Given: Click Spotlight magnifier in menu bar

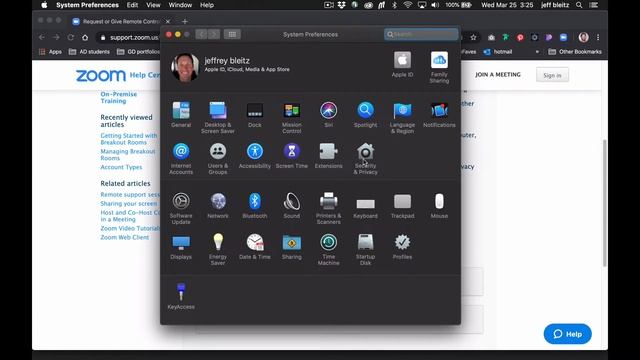Looking at the screenshot, I should coord(579,5).
